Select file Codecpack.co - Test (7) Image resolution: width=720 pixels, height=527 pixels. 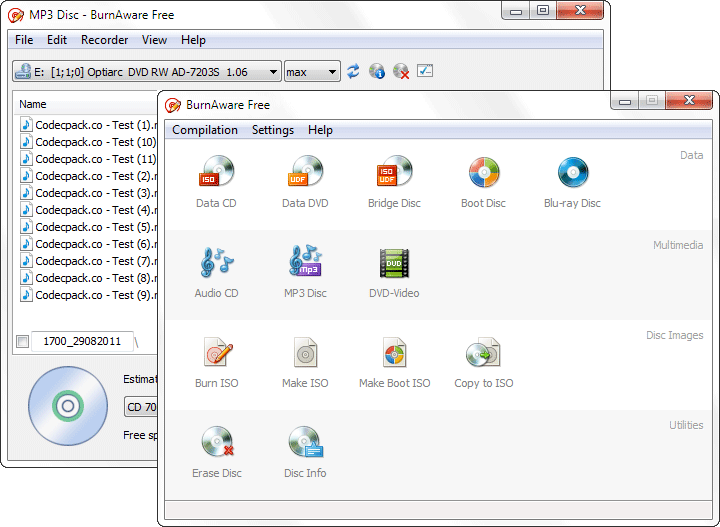point(88,261)
